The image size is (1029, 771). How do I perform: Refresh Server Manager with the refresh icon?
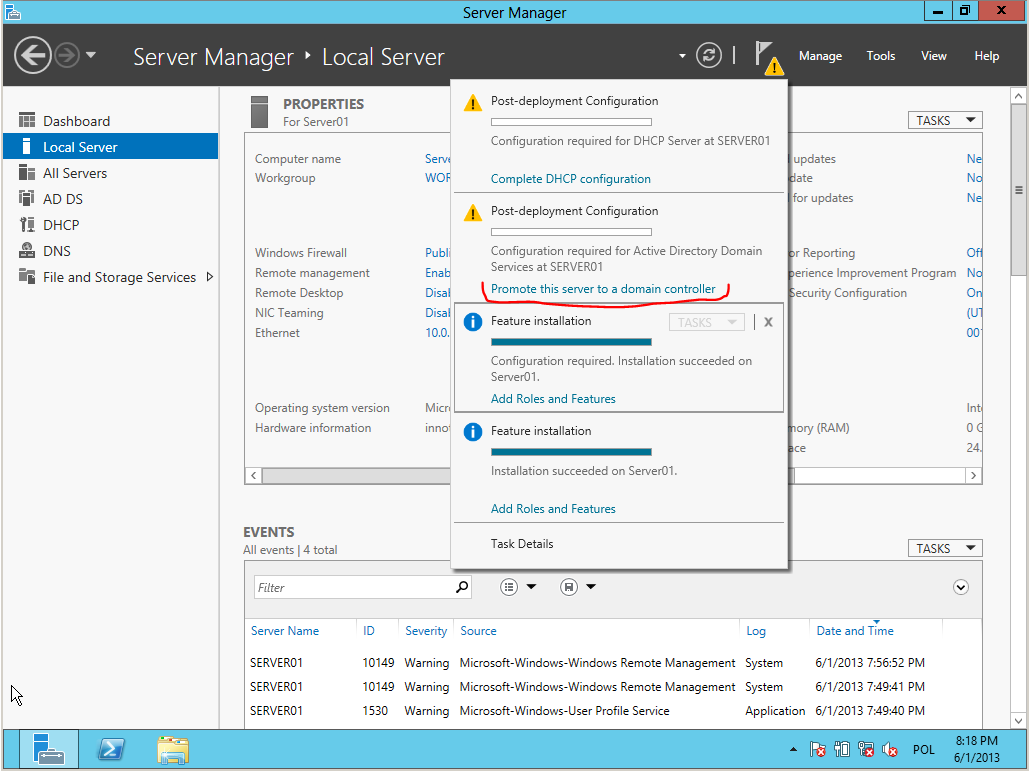click(x=709, y=55)
